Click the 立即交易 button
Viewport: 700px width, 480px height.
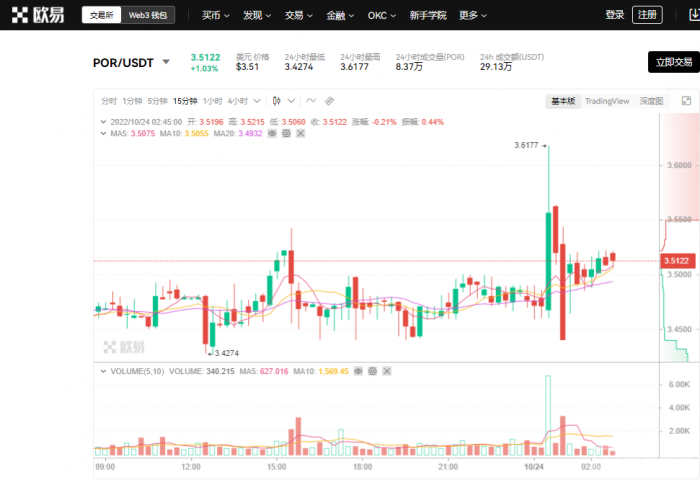(673, 62)
